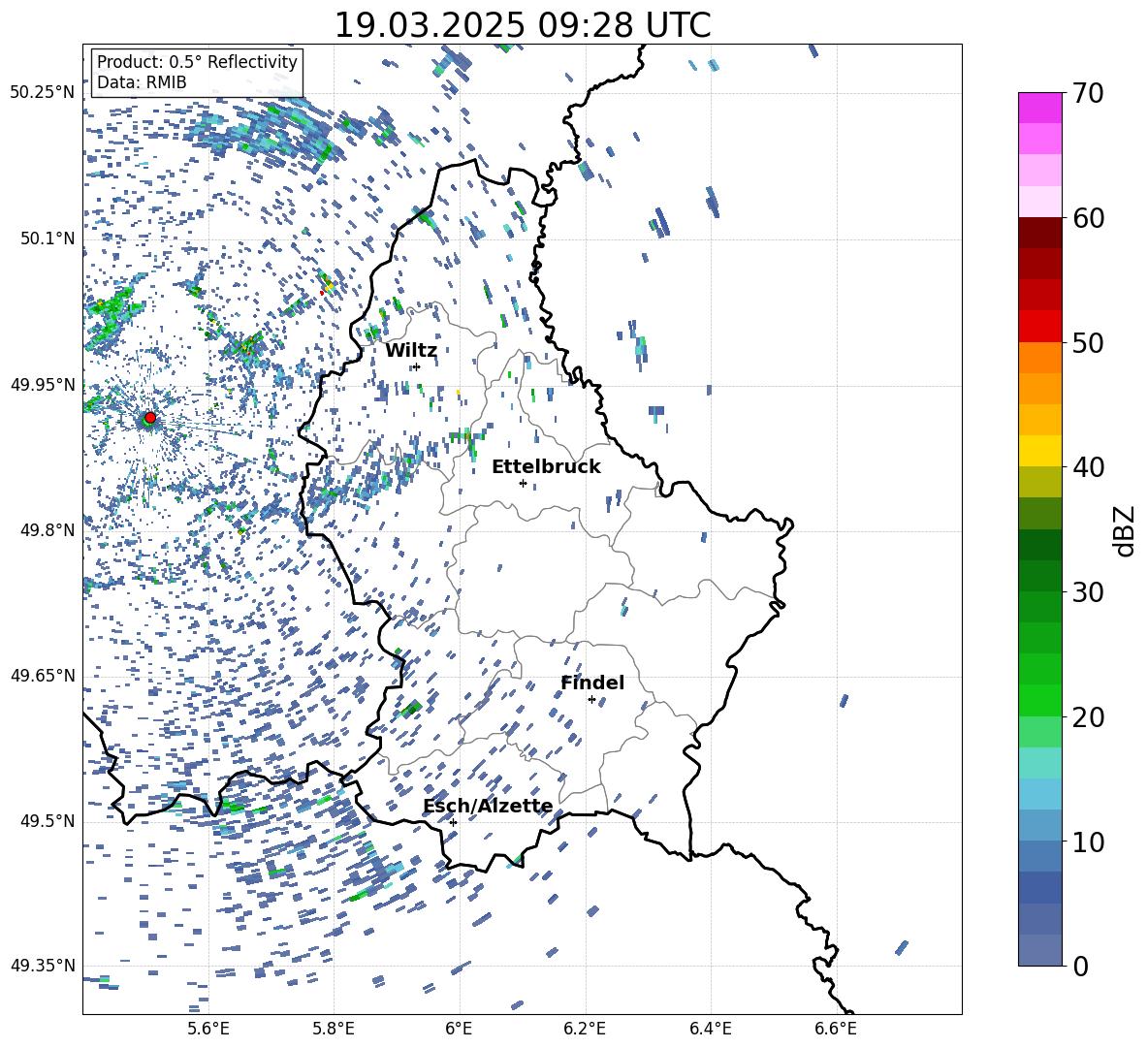Click the 40 dBZ colorbar label
1148x1048 pixels.
click(x=1087, y=467)
